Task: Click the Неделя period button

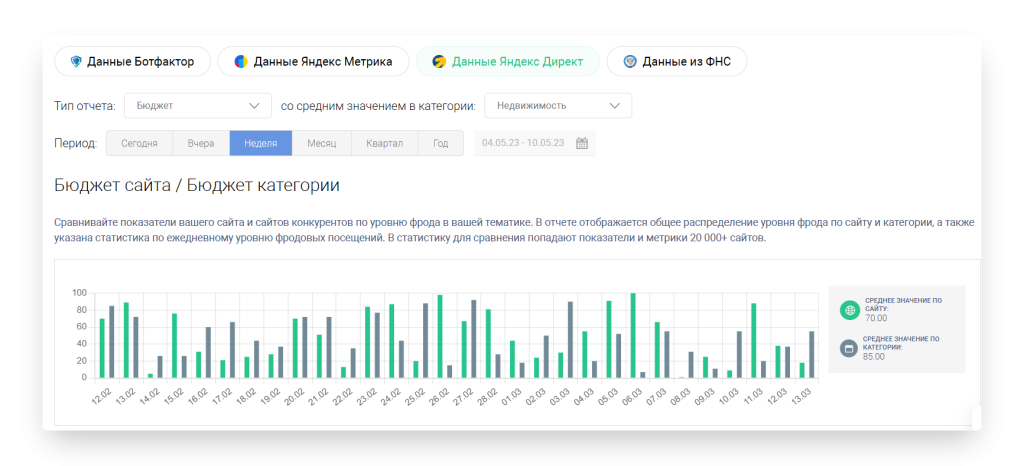Action: [x=260, y=143]
